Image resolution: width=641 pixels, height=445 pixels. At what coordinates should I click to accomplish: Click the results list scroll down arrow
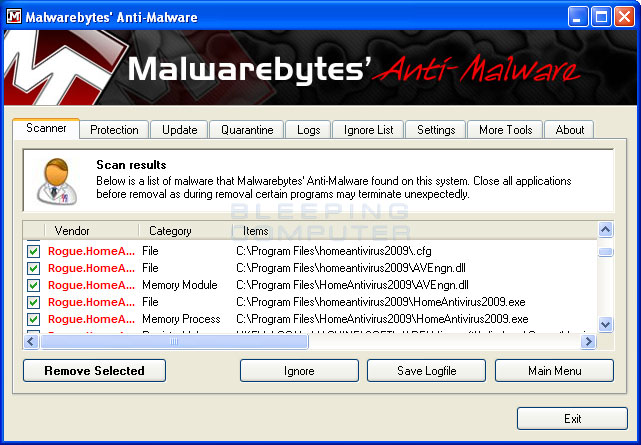605,324
